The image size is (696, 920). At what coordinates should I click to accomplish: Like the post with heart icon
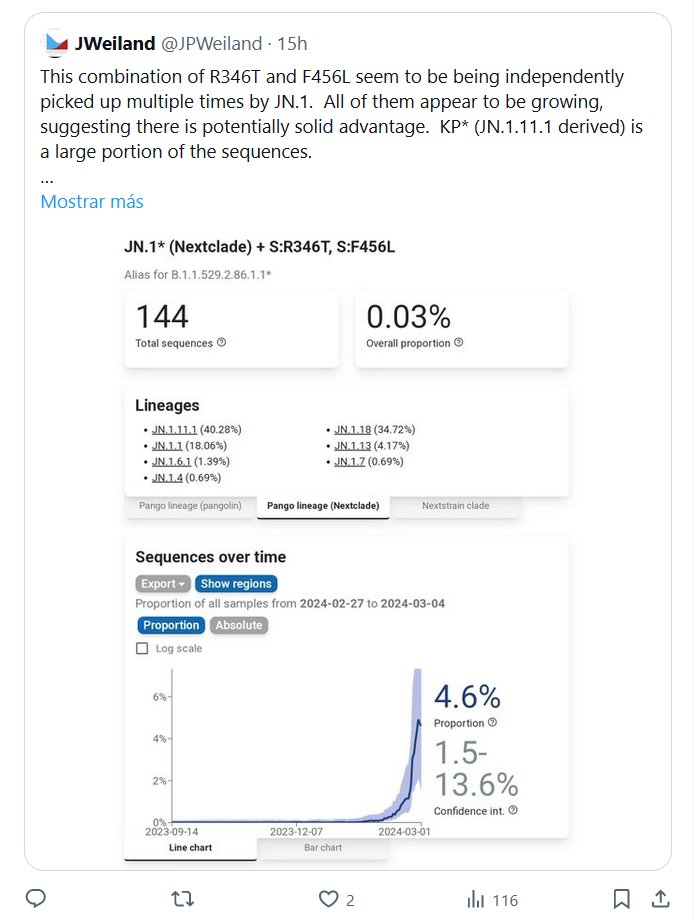[327, 899]
